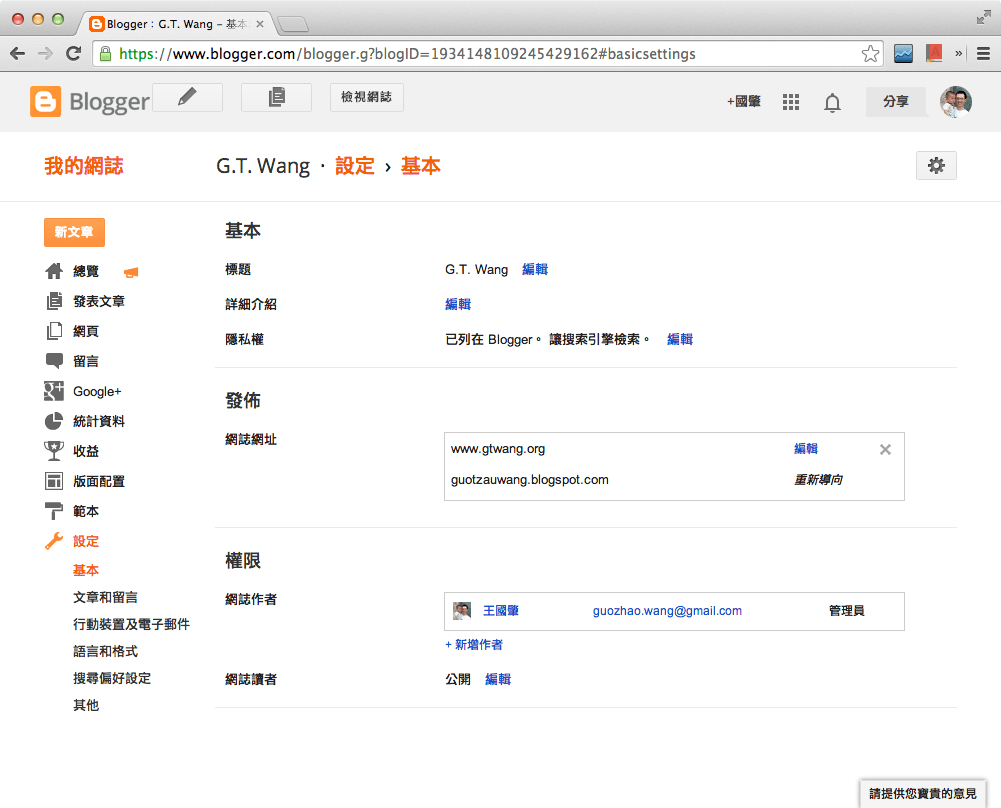Select the 收益 earnings icon
1001x808 pixels.
coord(52,451)
